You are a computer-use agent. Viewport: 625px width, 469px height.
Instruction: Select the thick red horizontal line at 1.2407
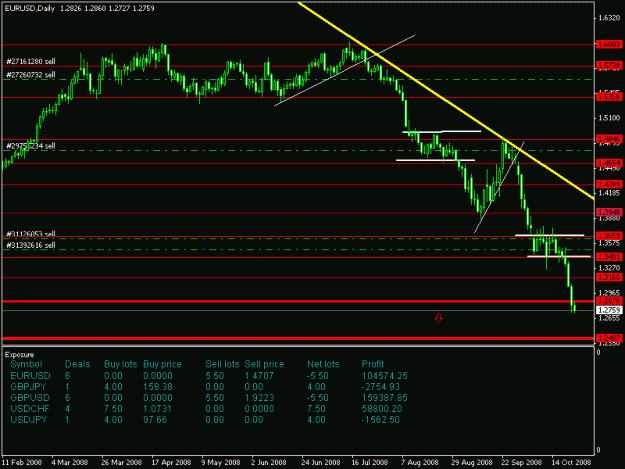coord(298,339)
